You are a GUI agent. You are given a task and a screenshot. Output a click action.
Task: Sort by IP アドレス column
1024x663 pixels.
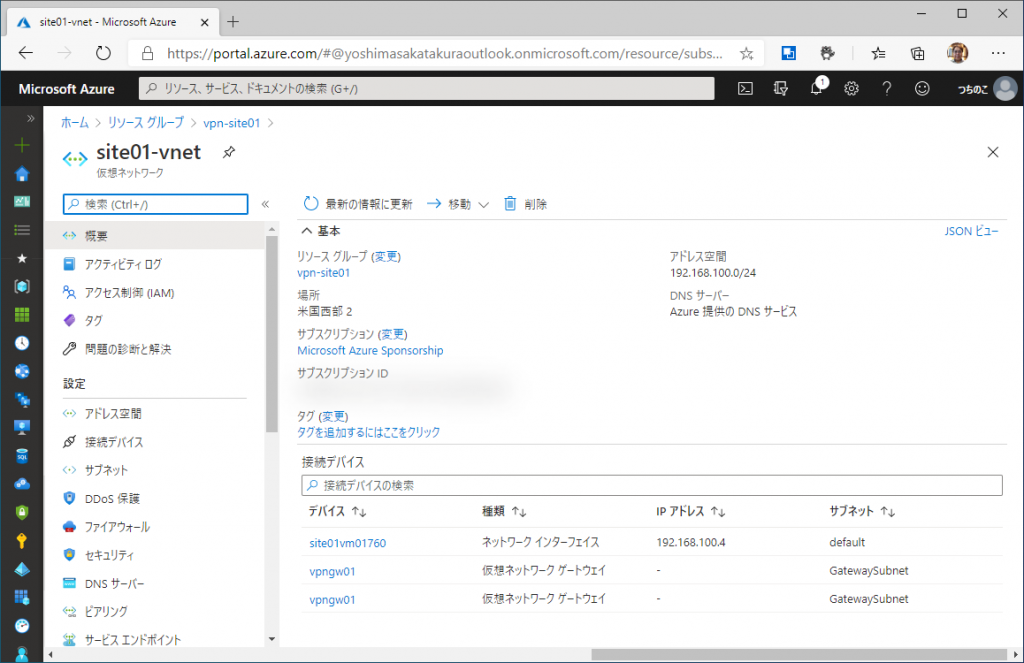[x=691, y=511]
